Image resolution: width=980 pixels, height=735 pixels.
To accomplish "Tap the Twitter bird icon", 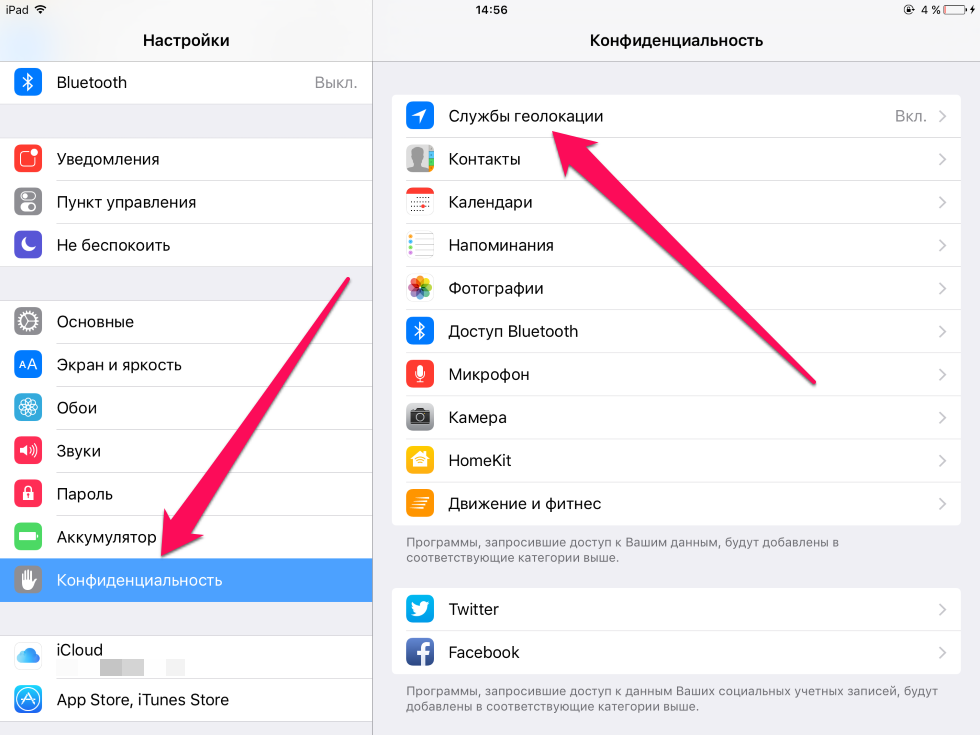I will tap(419, 609).
